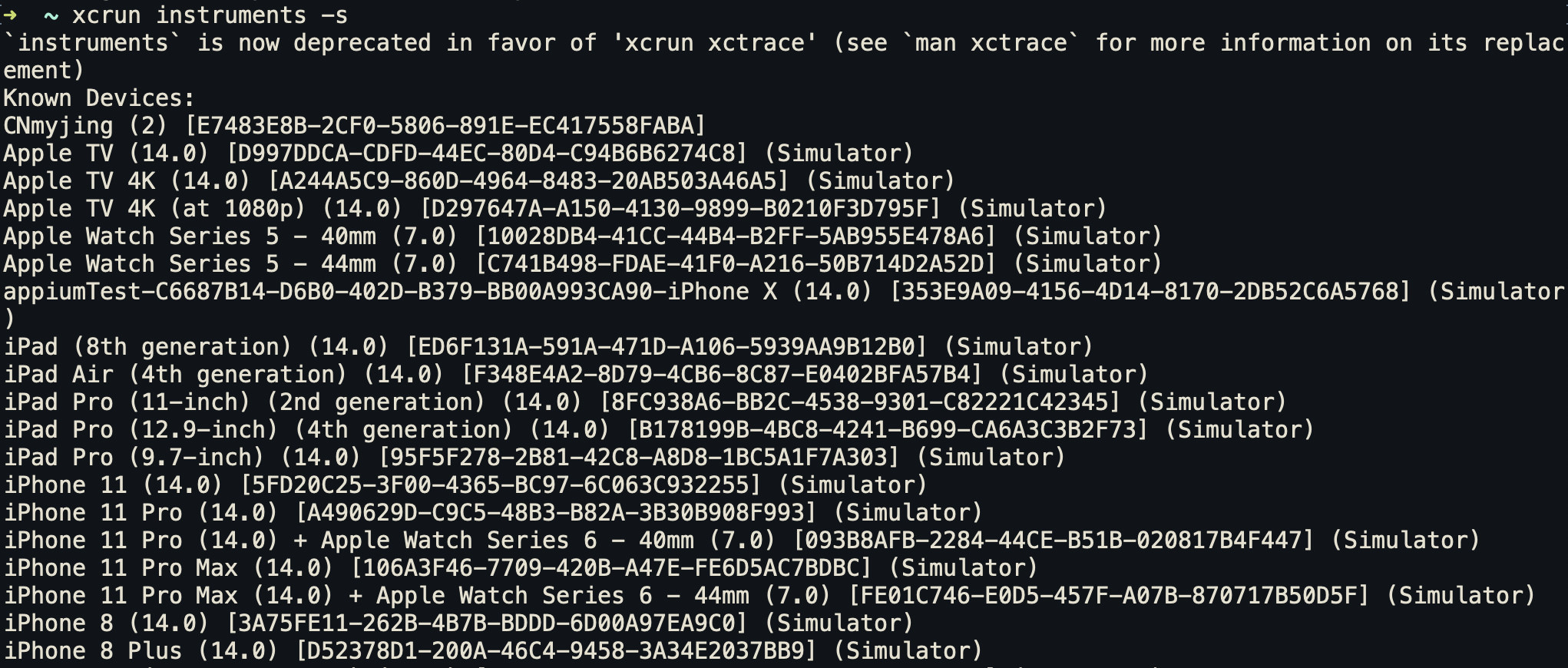This screenshot has width=1568, height=668.
Task: Click the tilde directory indicator in prompt
Action: pos(51,15)
